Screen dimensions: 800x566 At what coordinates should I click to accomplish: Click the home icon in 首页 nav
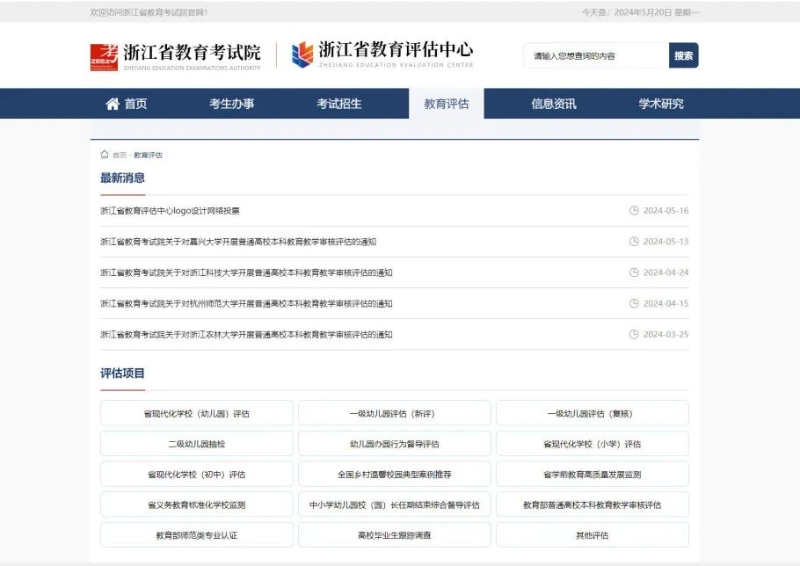pos(112,104)
